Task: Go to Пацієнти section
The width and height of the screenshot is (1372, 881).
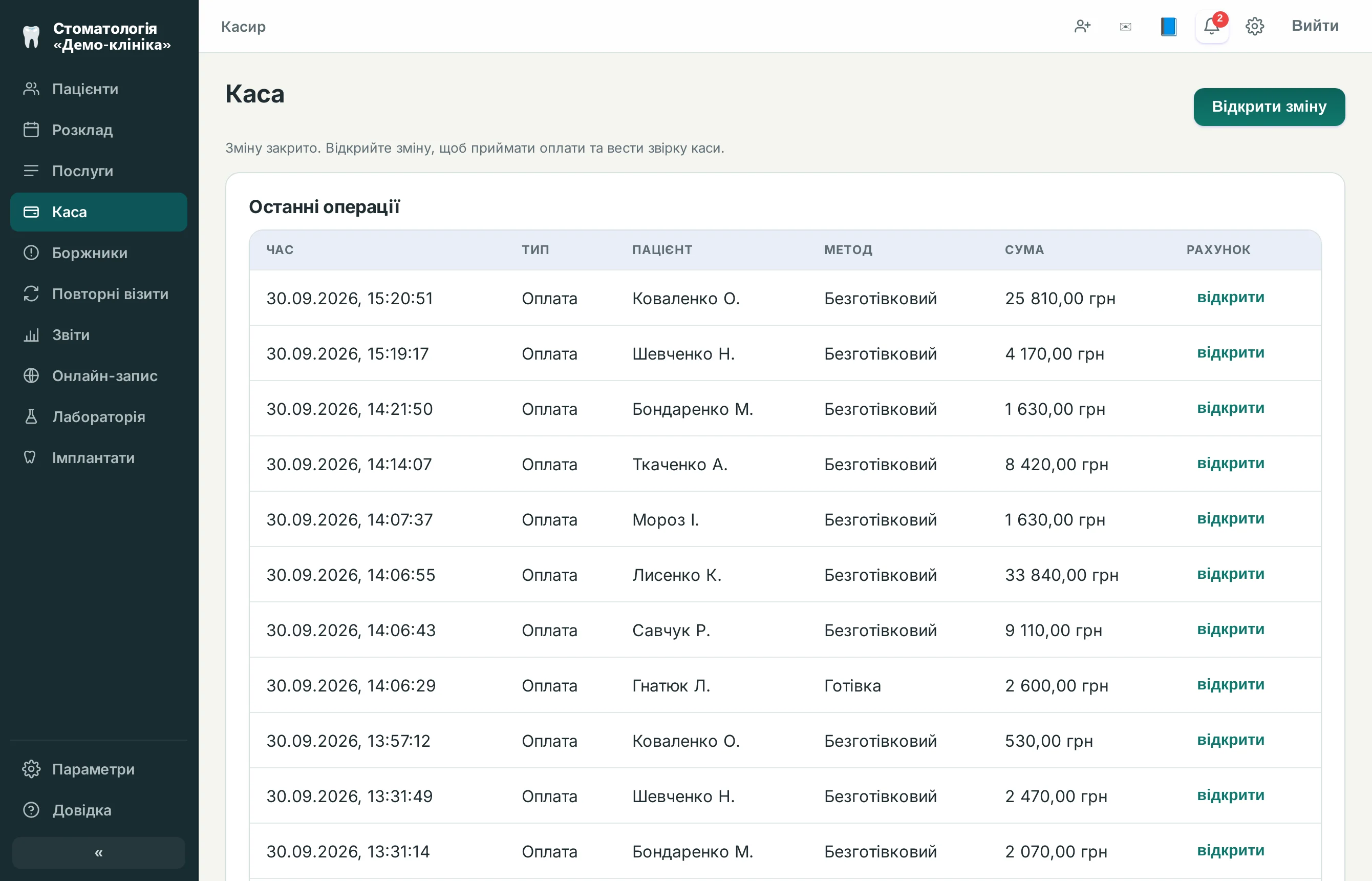Action: point(99,89)
